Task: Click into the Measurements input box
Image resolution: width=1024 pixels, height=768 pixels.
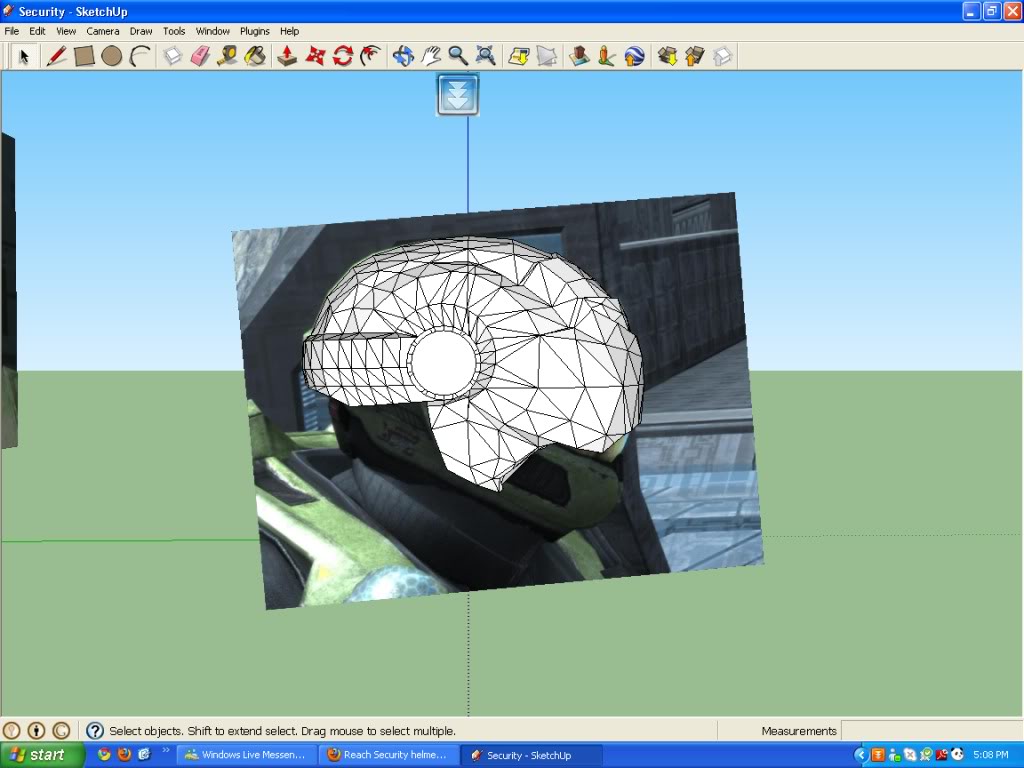Action: tap(931, 731)
